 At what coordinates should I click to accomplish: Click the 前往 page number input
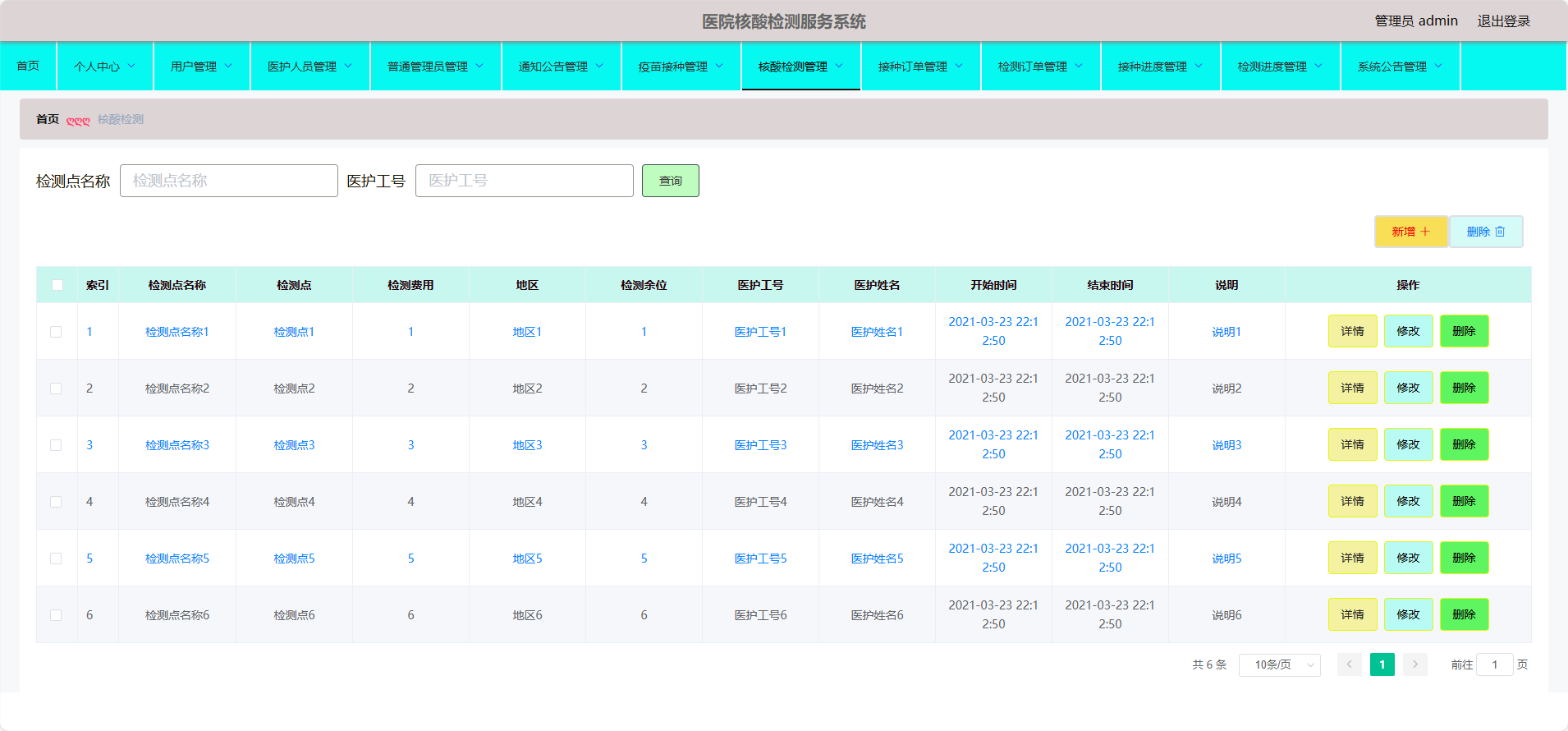[1495, 664]
